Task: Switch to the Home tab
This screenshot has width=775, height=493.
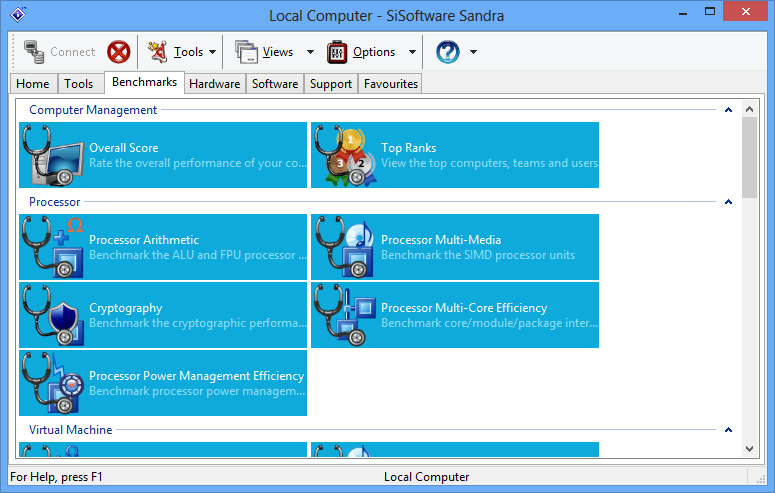Action: click(x=33, y=84)
